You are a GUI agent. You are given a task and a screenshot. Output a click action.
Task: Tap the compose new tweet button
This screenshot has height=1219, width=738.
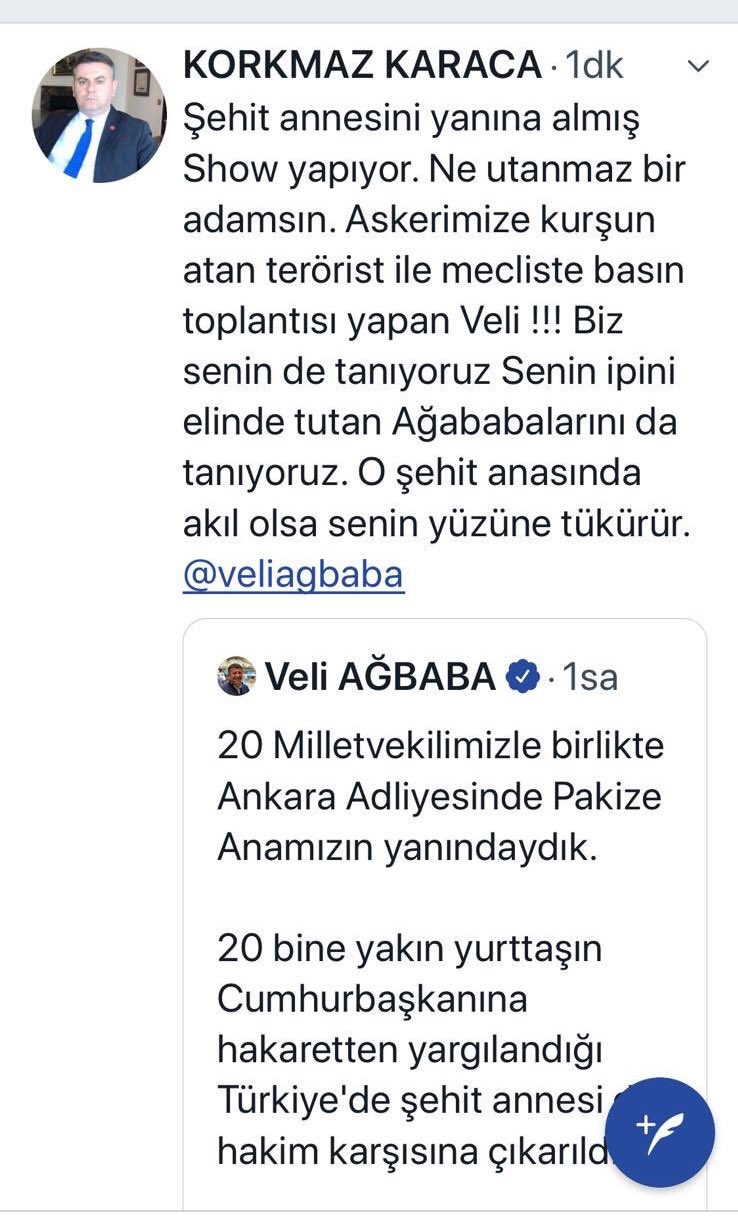[x=660, y=1131]
